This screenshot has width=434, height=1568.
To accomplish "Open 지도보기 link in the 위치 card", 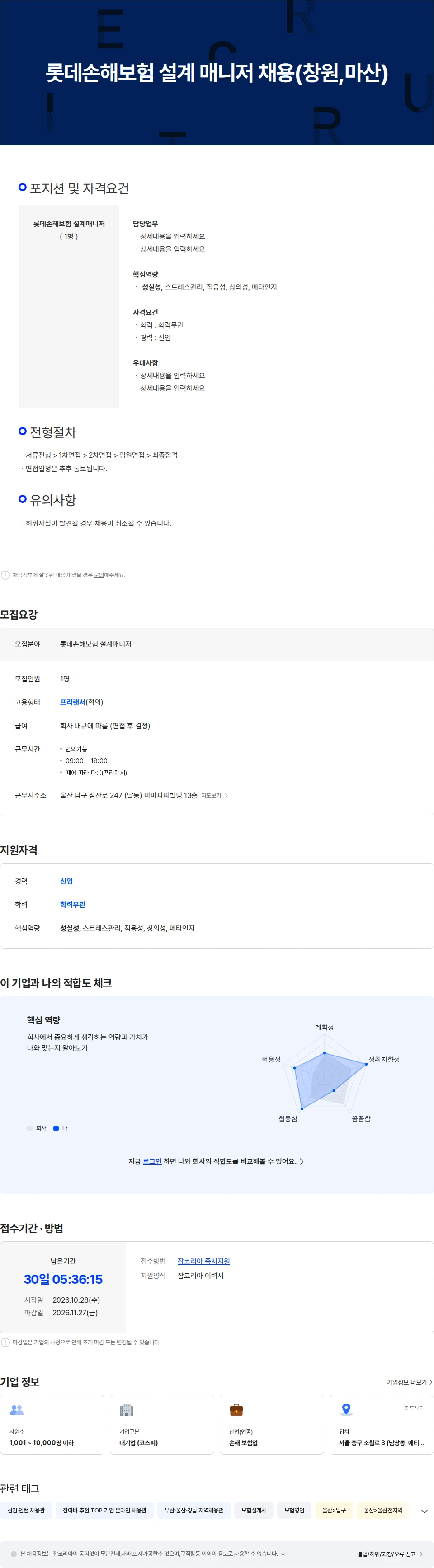I will tap(415, 1408).
